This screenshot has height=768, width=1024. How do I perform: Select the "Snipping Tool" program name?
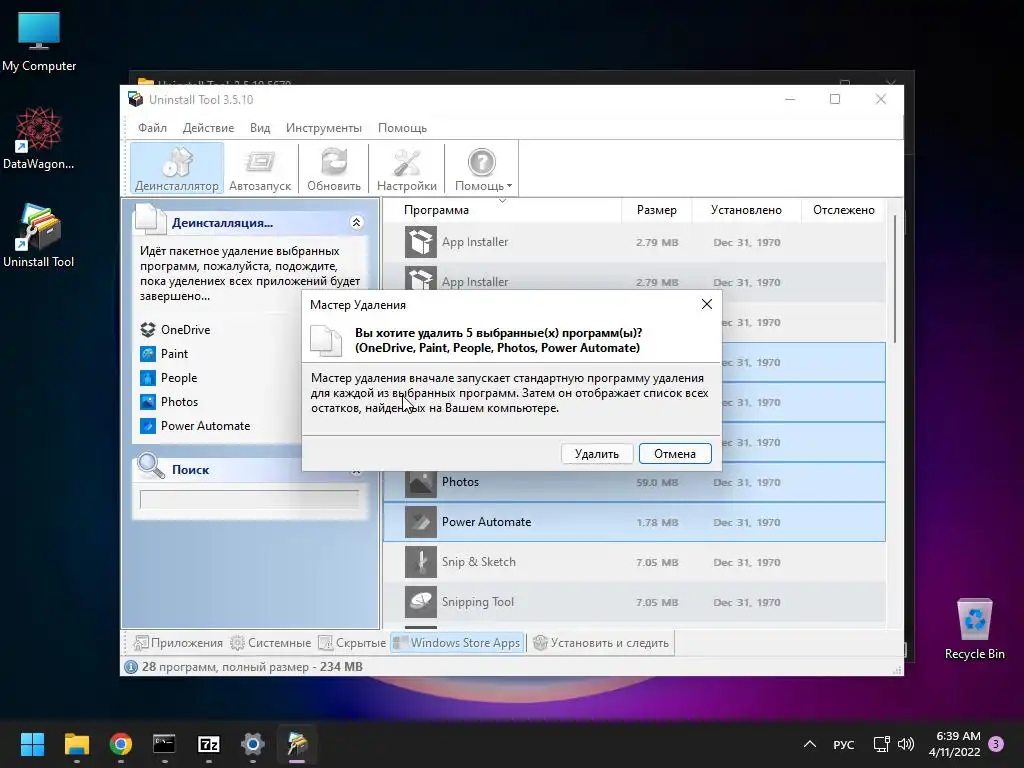[478, 601]
